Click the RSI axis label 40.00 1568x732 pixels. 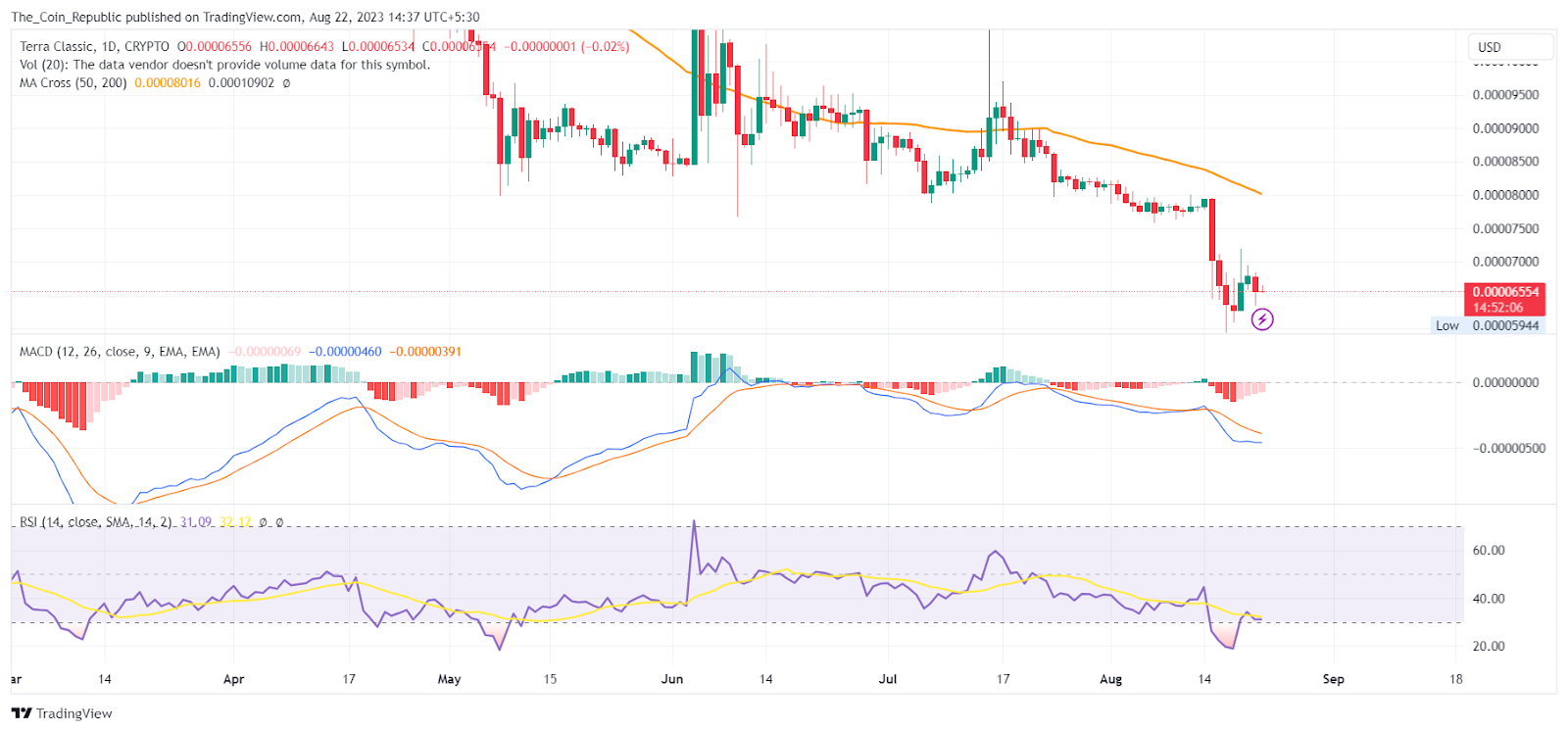pos(1489,599)
